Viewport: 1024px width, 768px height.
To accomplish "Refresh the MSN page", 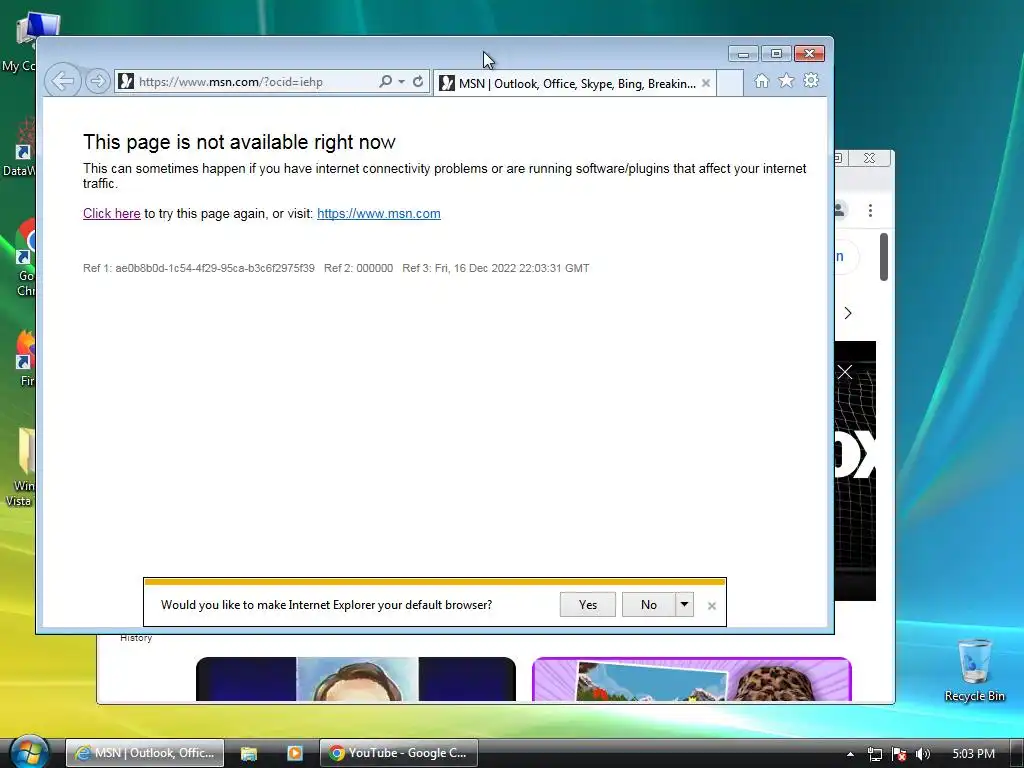I will coord(418,82).
